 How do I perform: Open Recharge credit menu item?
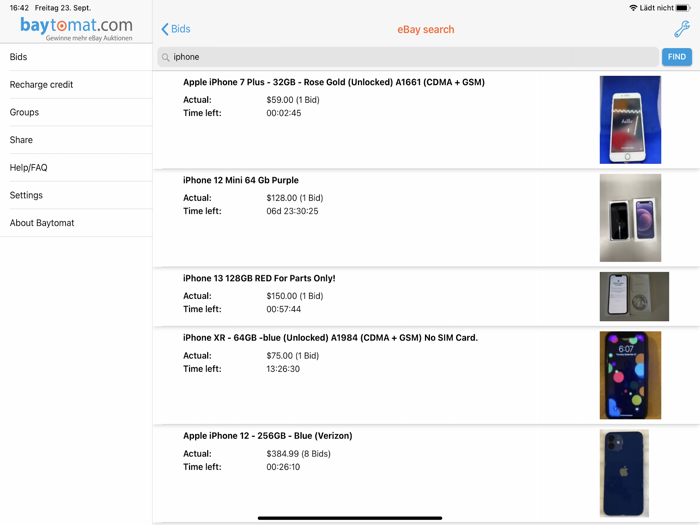click(76, 84)
